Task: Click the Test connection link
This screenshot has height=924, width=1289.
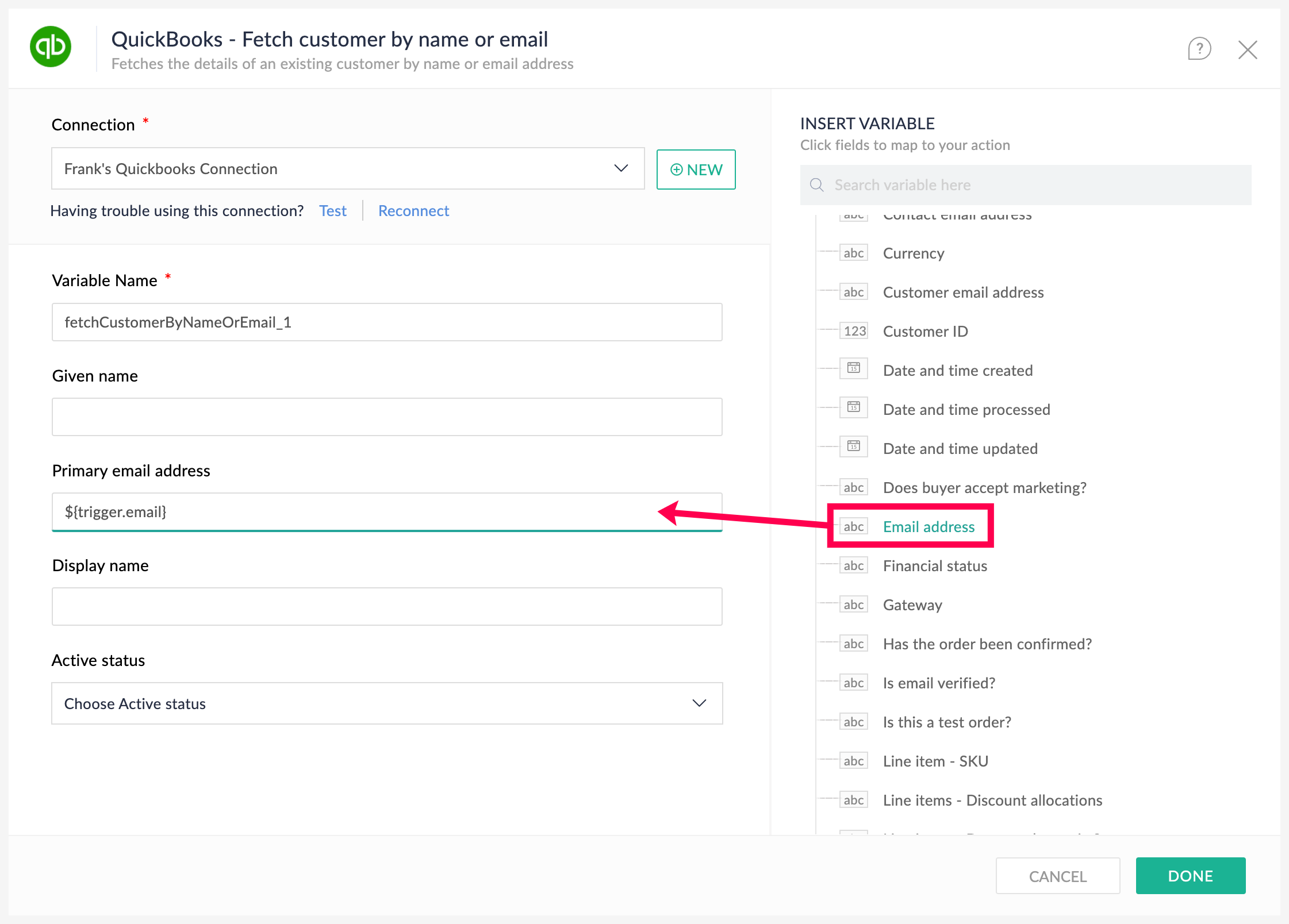Action: pyautogui.click(x=333, y=211)
